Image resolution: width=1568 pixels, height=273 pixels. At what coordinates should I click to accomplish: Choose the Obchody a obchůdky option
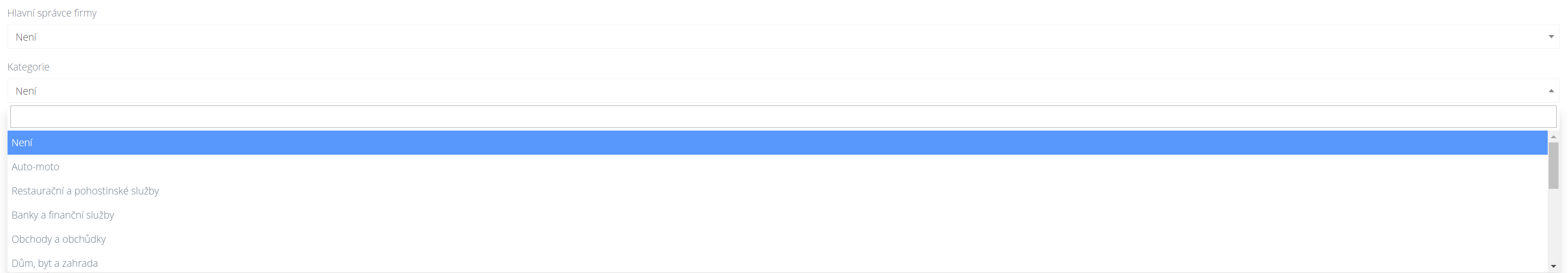[59, 239]
